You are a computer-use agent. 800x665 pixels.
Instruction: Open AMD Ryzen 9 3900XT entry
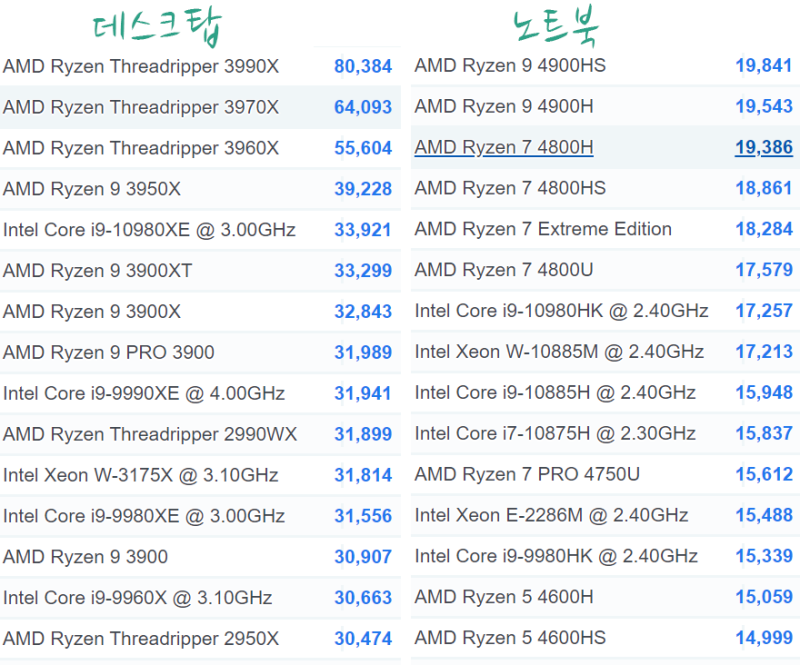tap(97, 270)
